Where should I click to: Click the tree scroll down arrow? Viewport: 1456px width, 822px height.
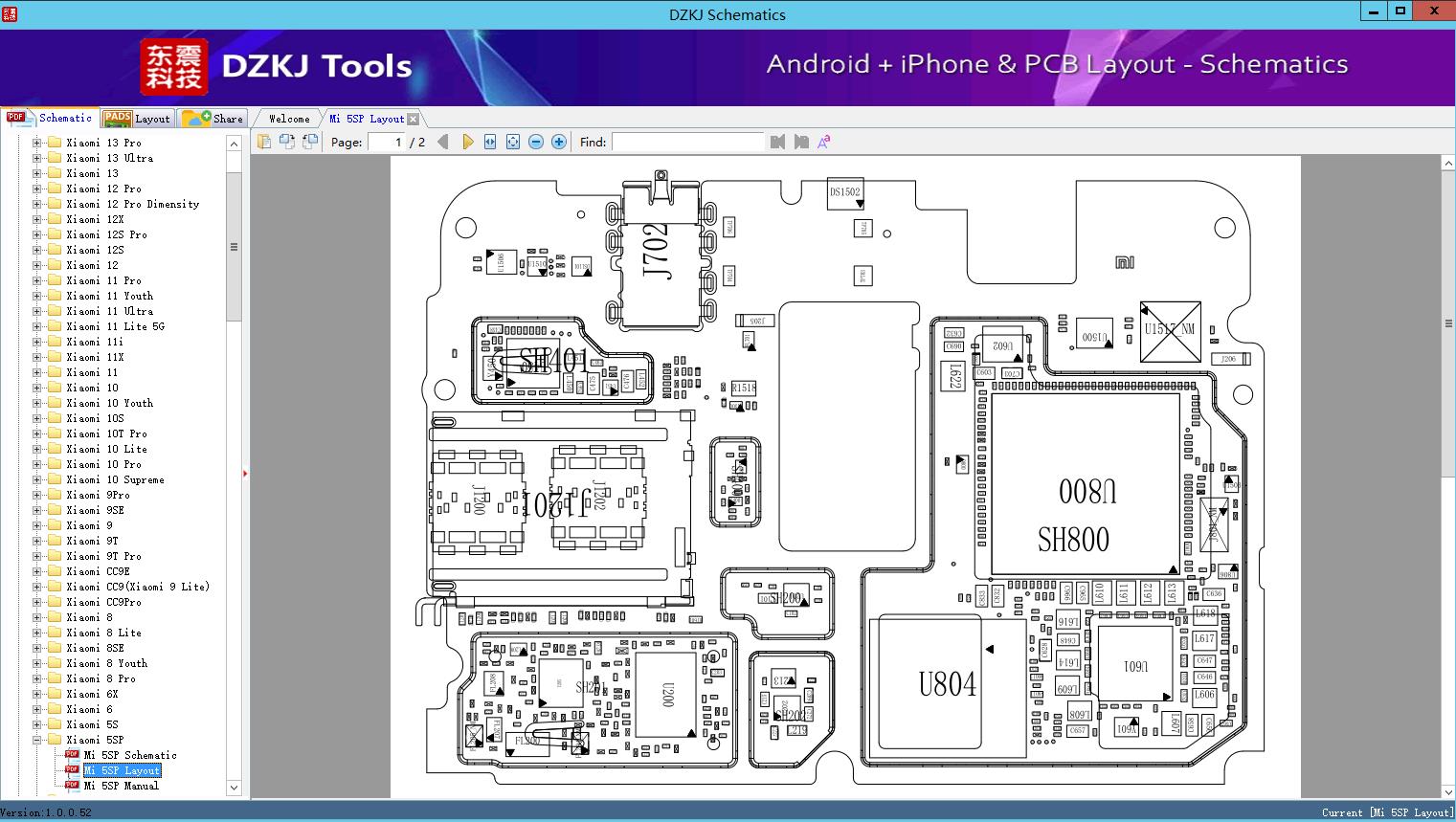(234, 788)
